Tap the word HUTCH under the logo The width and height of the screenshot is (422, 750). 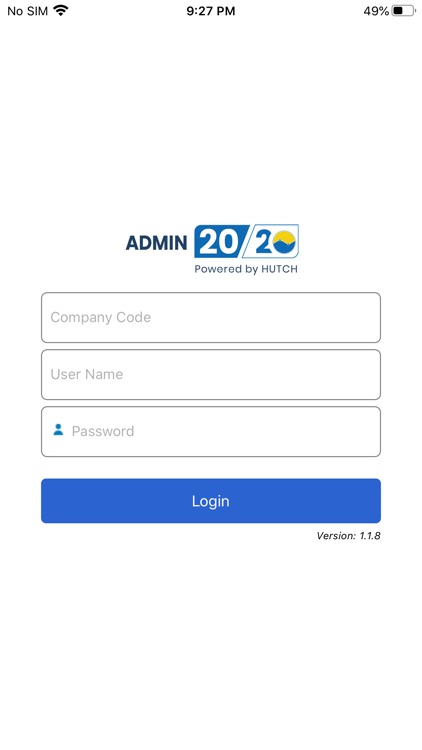pos(279,269)
